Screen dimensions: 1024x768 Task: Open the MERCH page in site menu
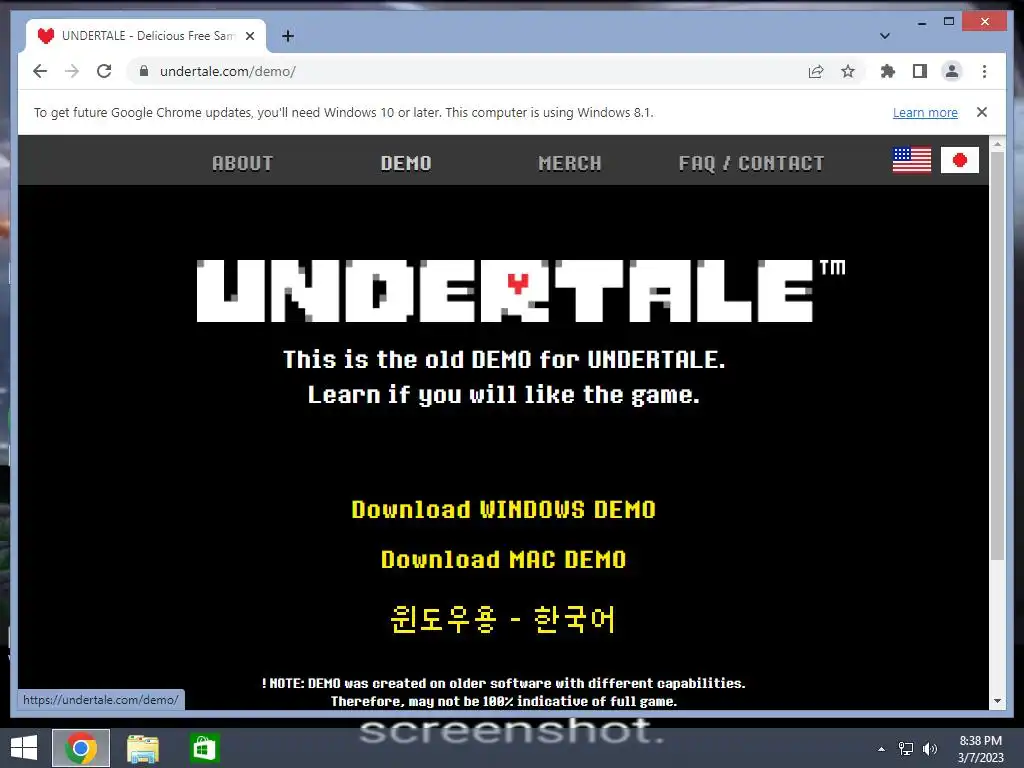pos(569,163)
